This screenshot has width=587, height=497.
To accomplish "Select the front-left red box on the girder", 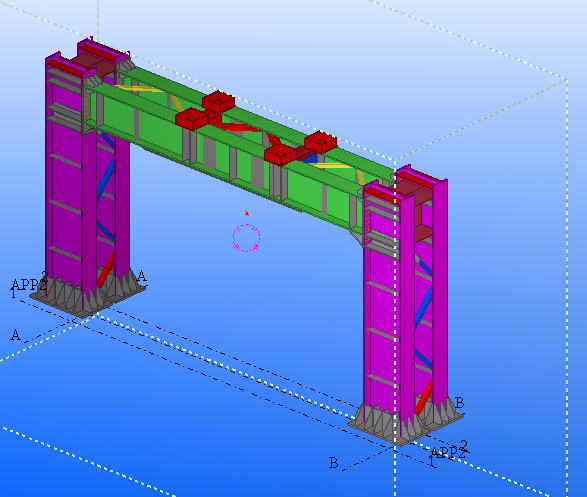I will coord(191,119).
